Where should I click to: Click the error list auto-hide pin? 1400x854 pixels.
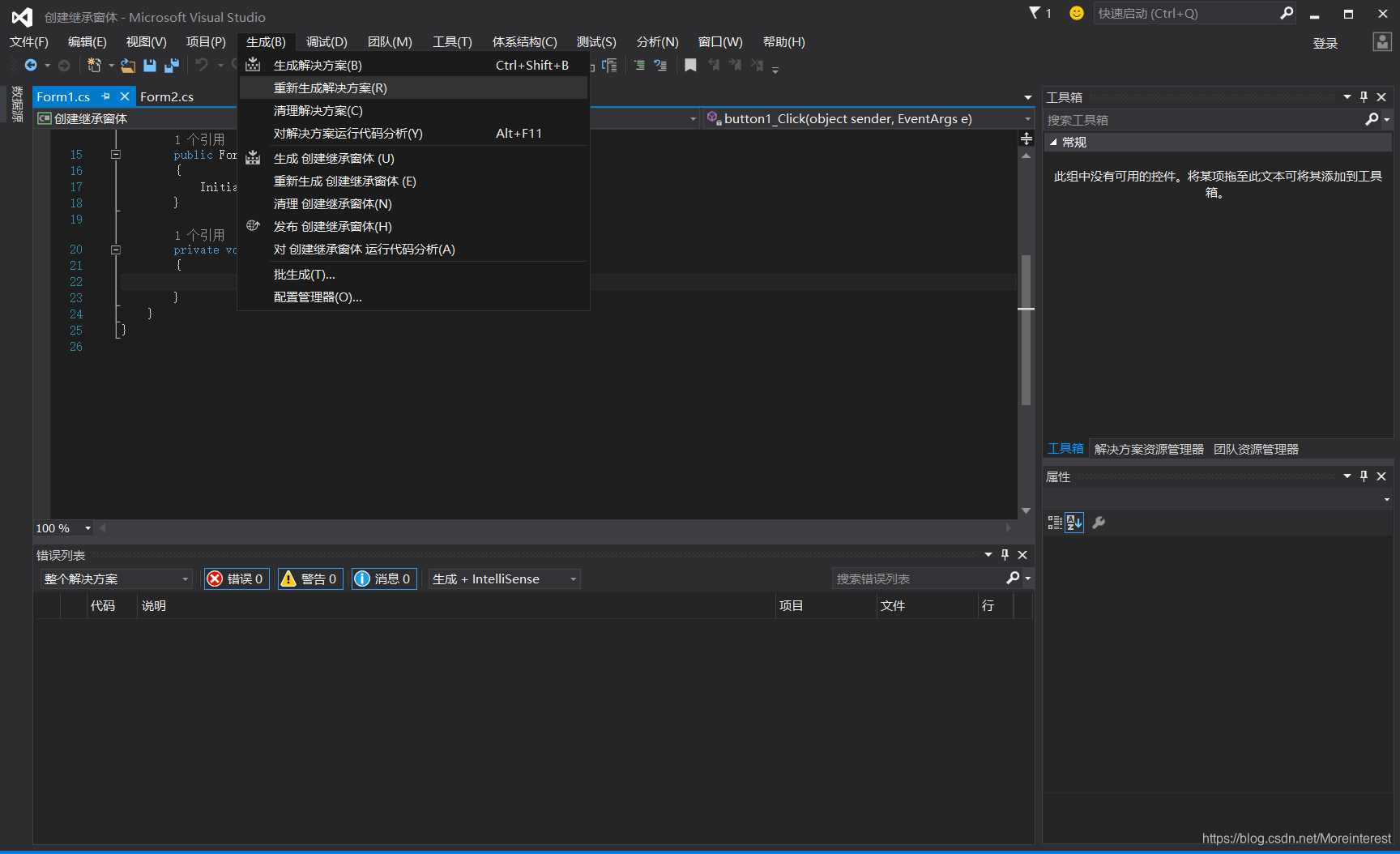[x=1005, y=555]
